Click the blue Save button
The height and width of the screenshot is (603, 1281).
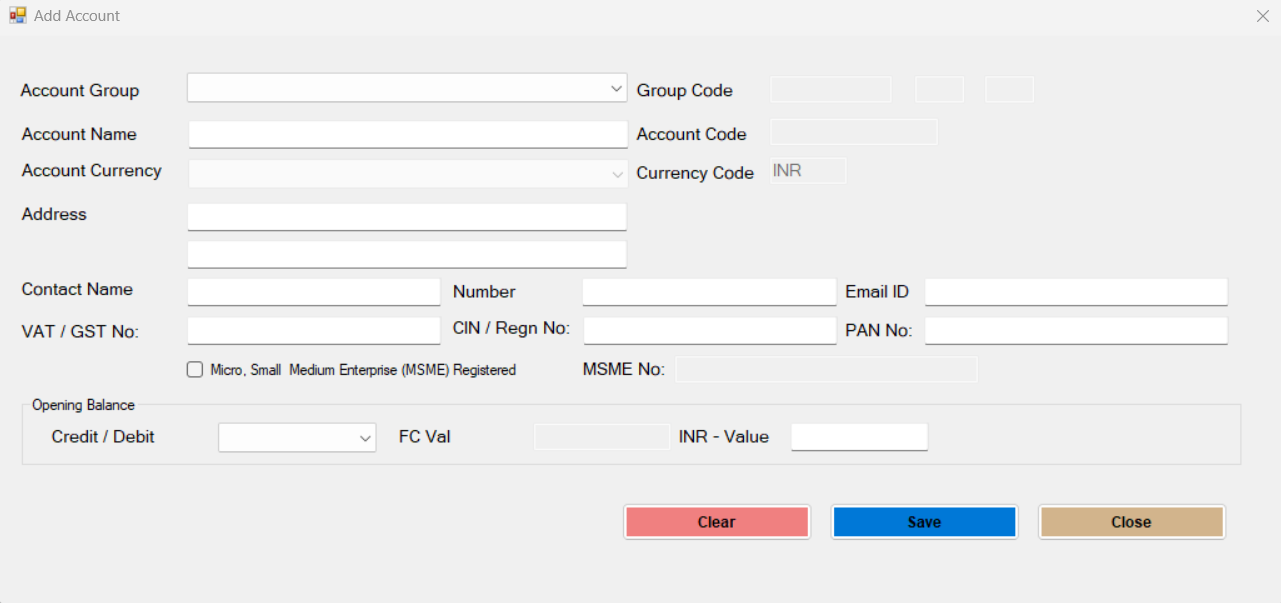pyautogui.click(x=924, y=522)
